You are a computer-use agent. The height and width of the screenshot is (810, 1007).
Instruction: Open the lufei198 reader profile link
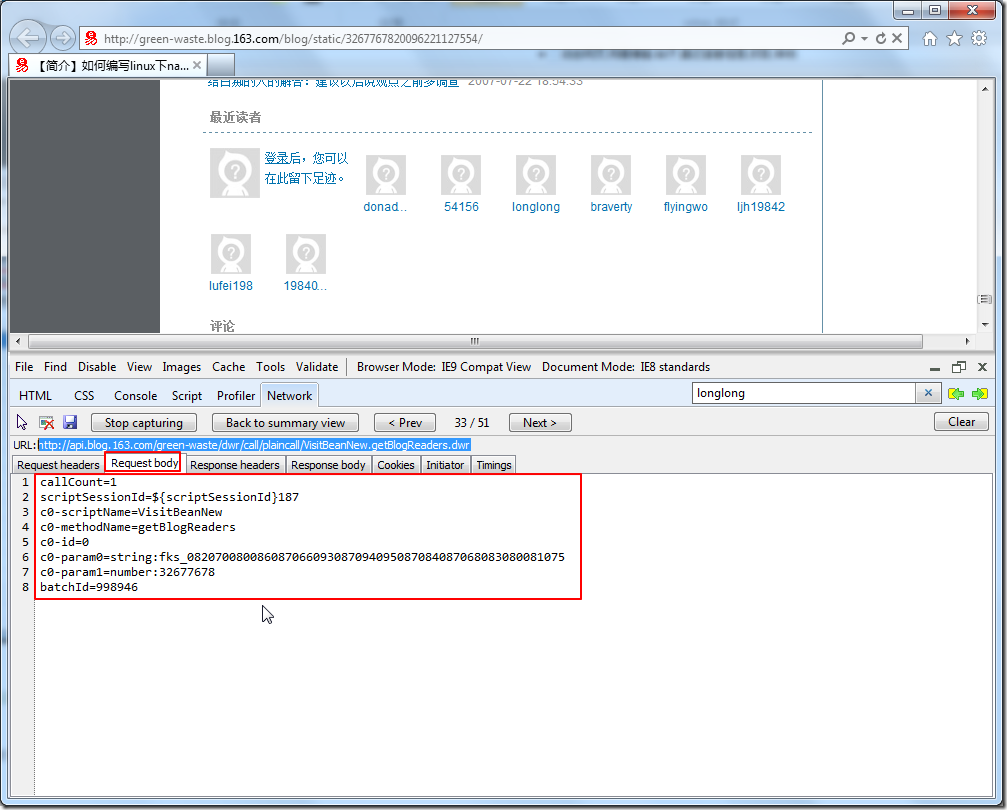231,286
